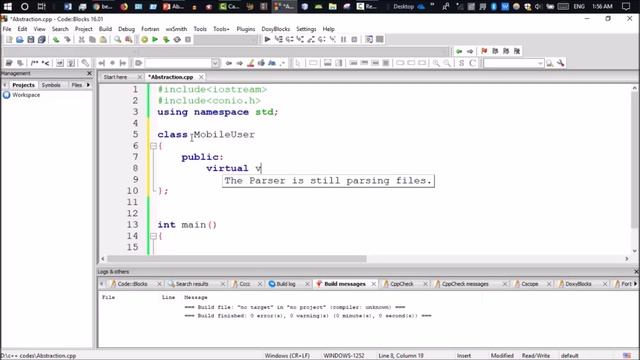The image size is (640, 360).
Task: Click the green Jump back arrow
Action: (459, 51)
